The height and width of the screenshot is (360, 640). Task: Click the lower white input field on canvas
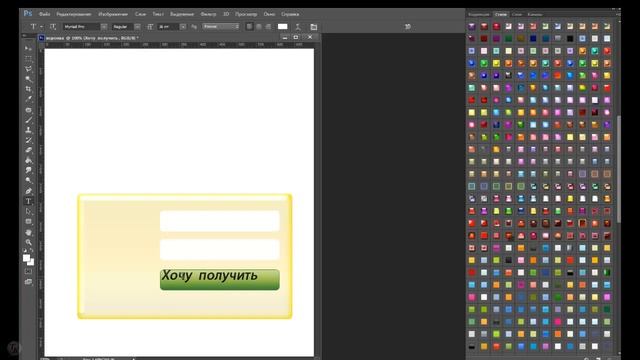(x=220, y=250)
